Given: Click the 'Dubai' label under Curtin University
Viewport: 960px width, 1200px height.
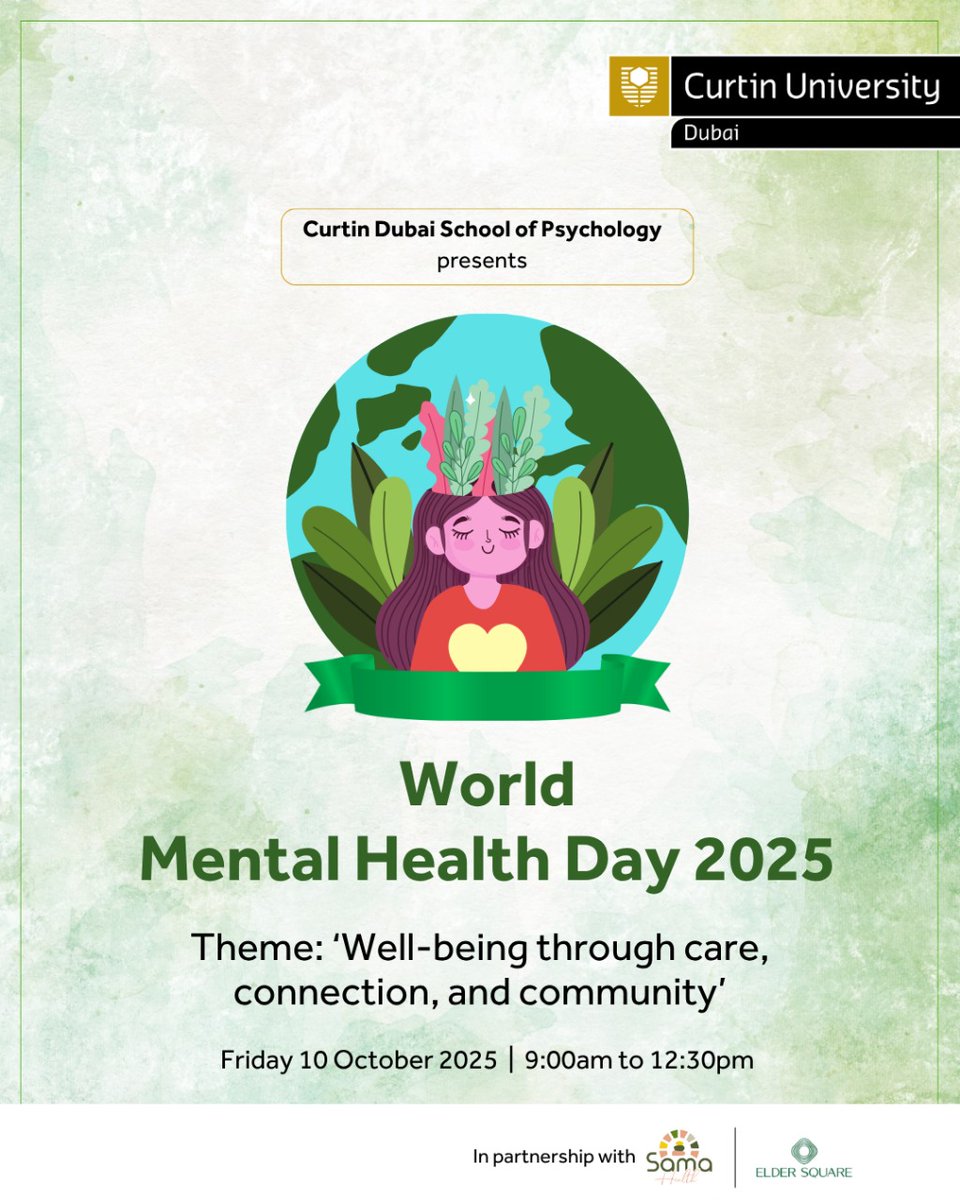Looking at the screenshot, I should click(711, 132).
